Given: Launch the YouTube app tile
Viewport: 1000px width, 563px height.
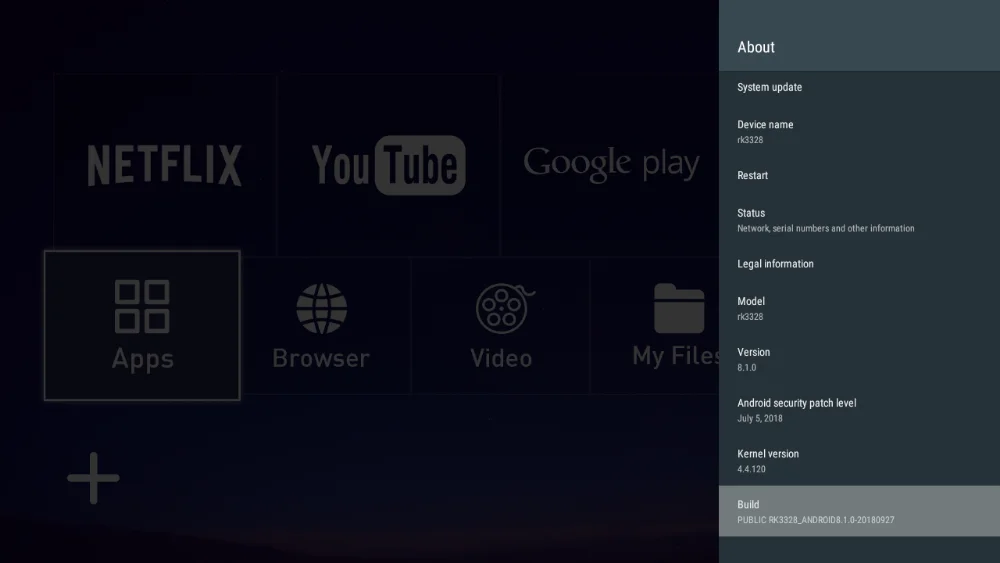Looking at the screenshot, I should 388,165.
